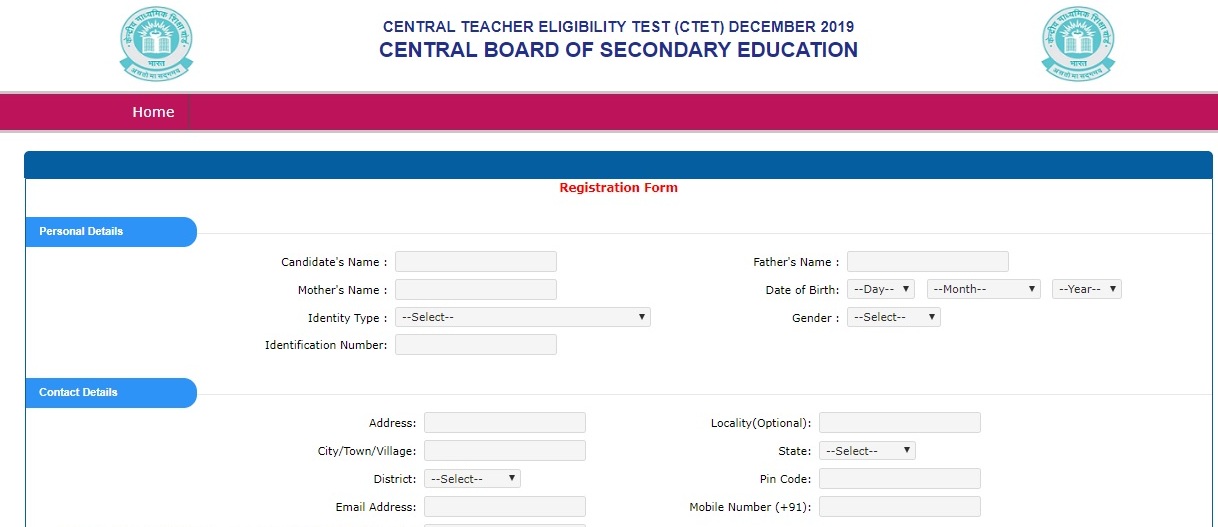Open the Year dropdown

[1087, 289]
